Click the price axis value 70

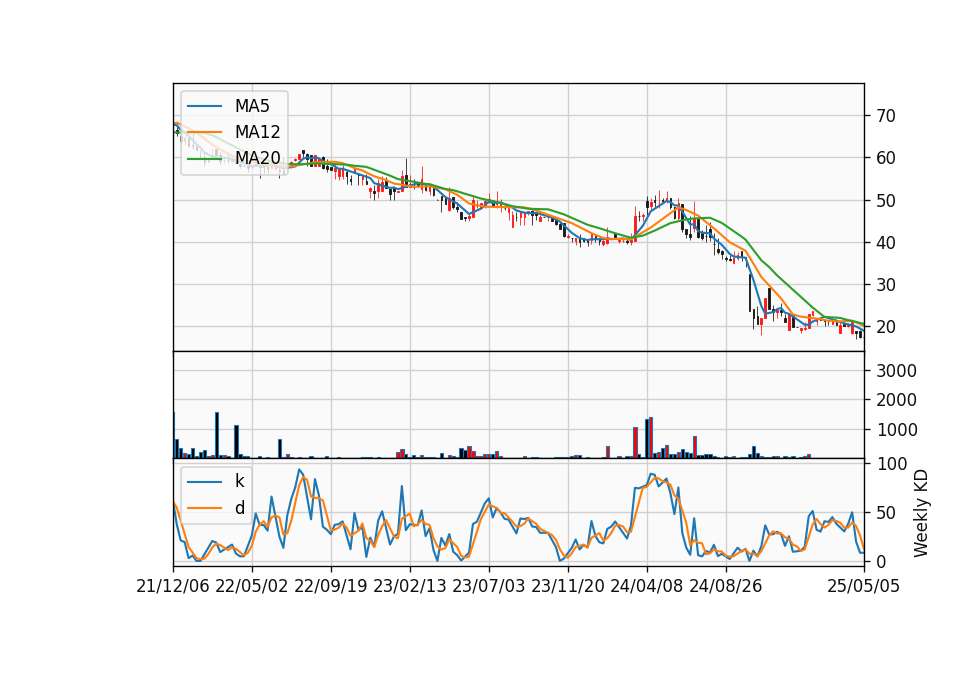tap(885, 116)
